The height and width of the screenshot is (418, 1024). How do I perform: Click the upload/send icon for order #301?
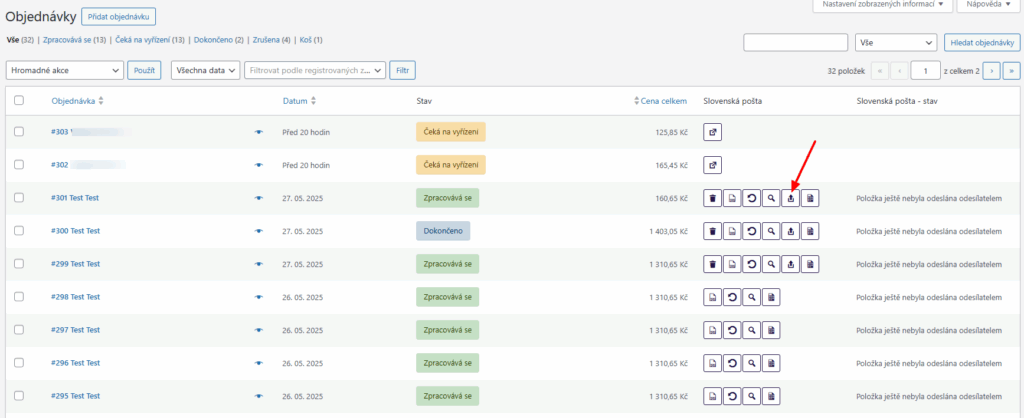tap(791, 198)
